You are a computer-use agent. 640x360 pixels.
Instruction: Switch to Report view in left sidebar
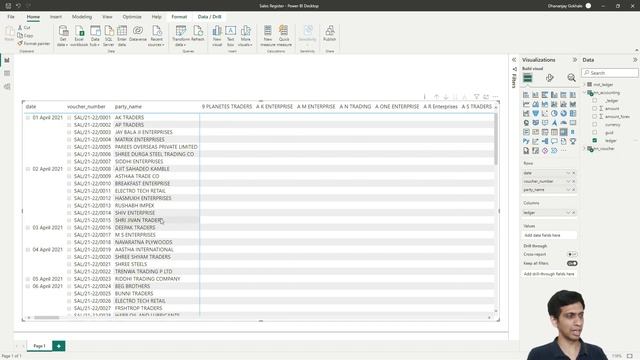point(7,60)
